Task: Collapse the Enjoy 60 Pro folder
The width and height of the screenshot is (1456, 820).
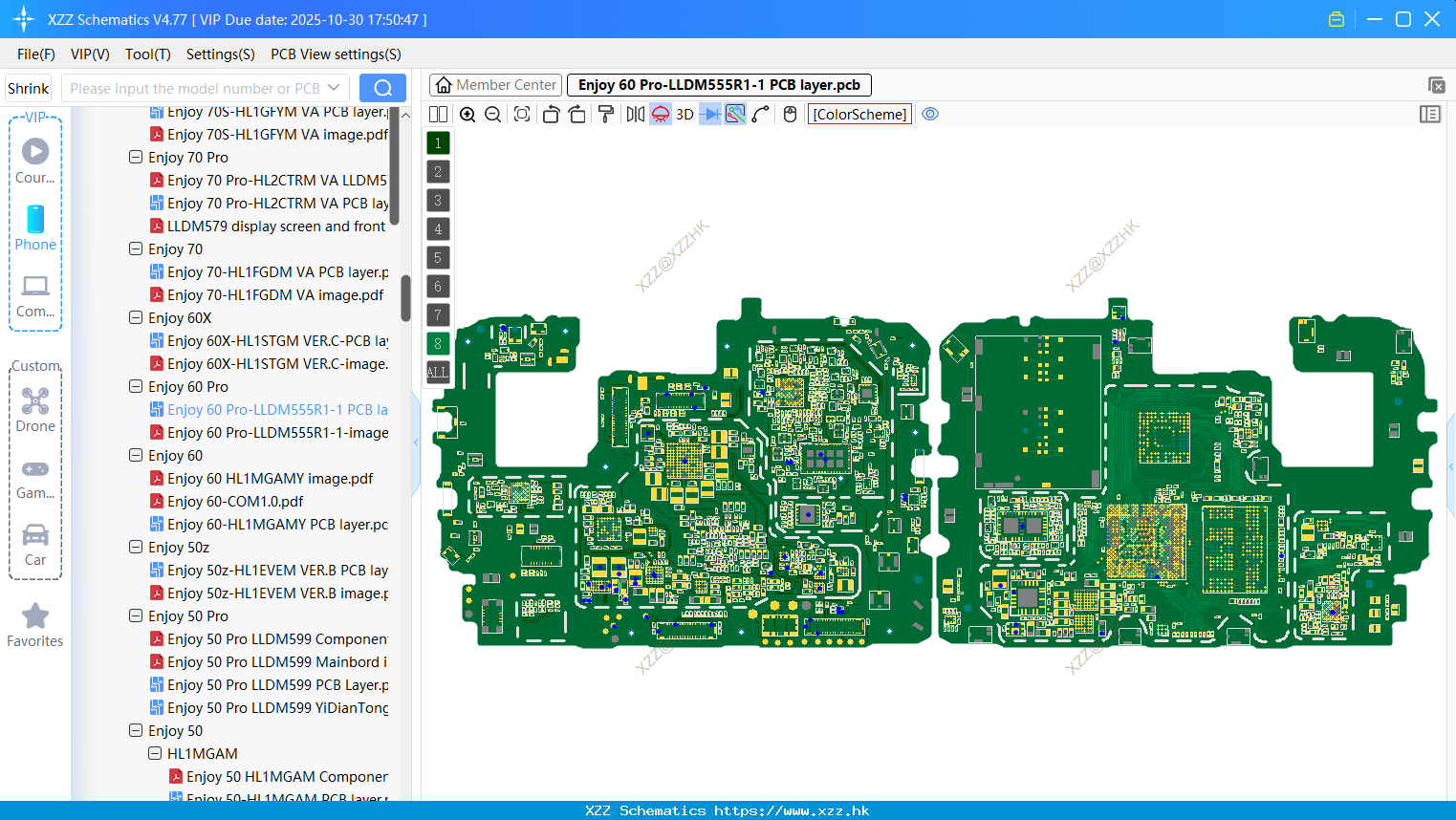Action: 136,386
